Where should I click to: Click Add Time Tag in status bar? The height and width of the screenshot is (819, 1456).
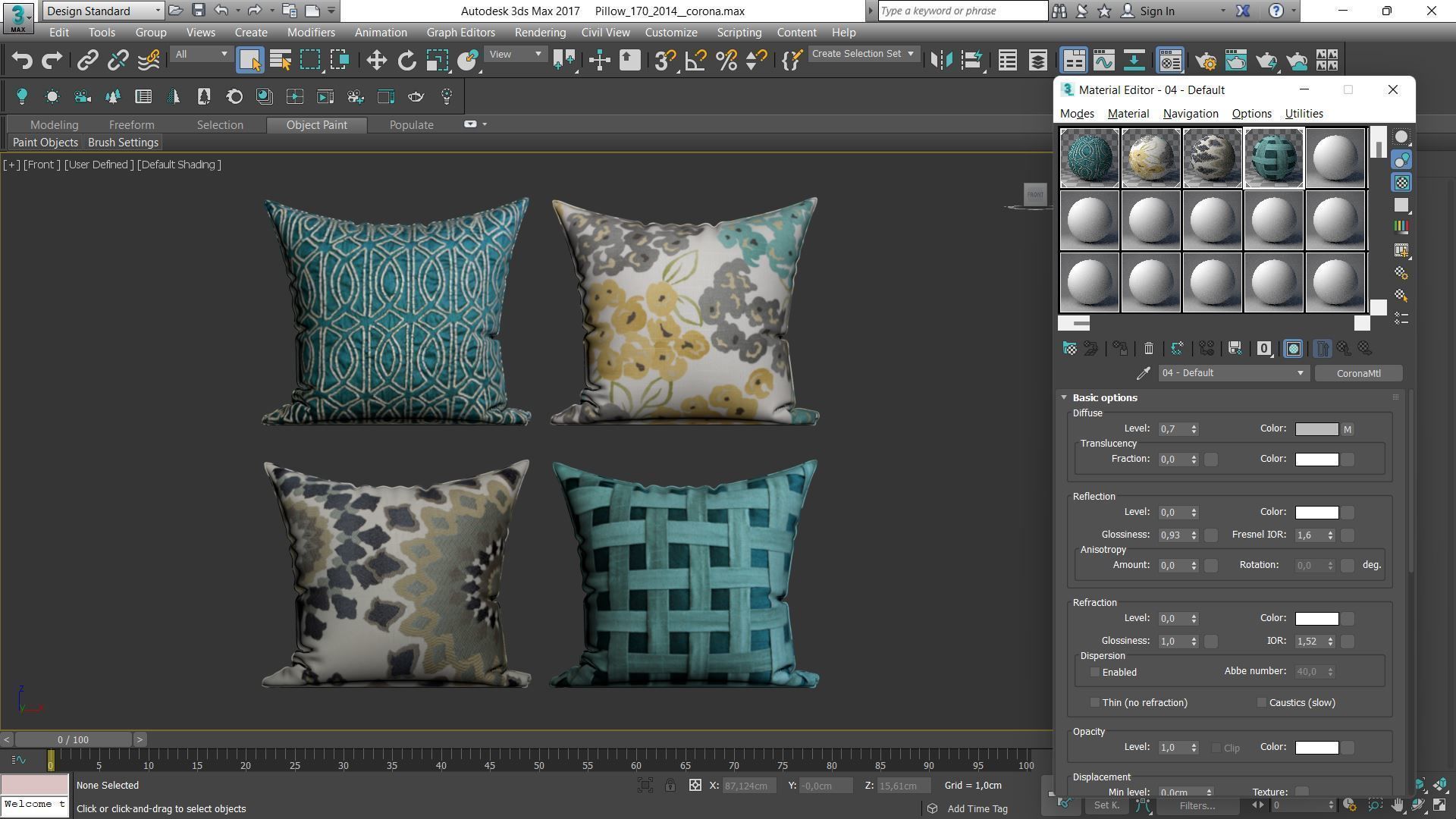[977, 809]
